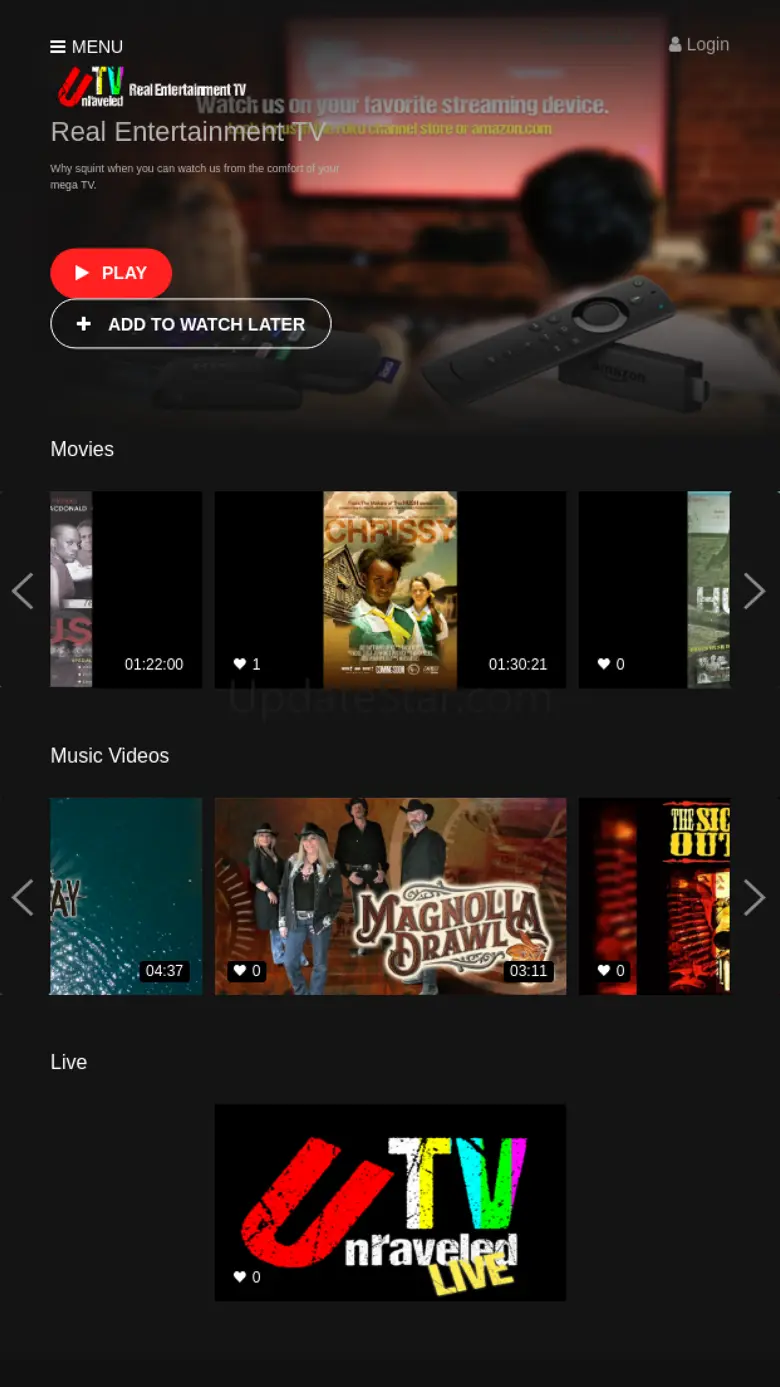
Task: Go to next Music Videos slide
Action: (x=754, y=897)
